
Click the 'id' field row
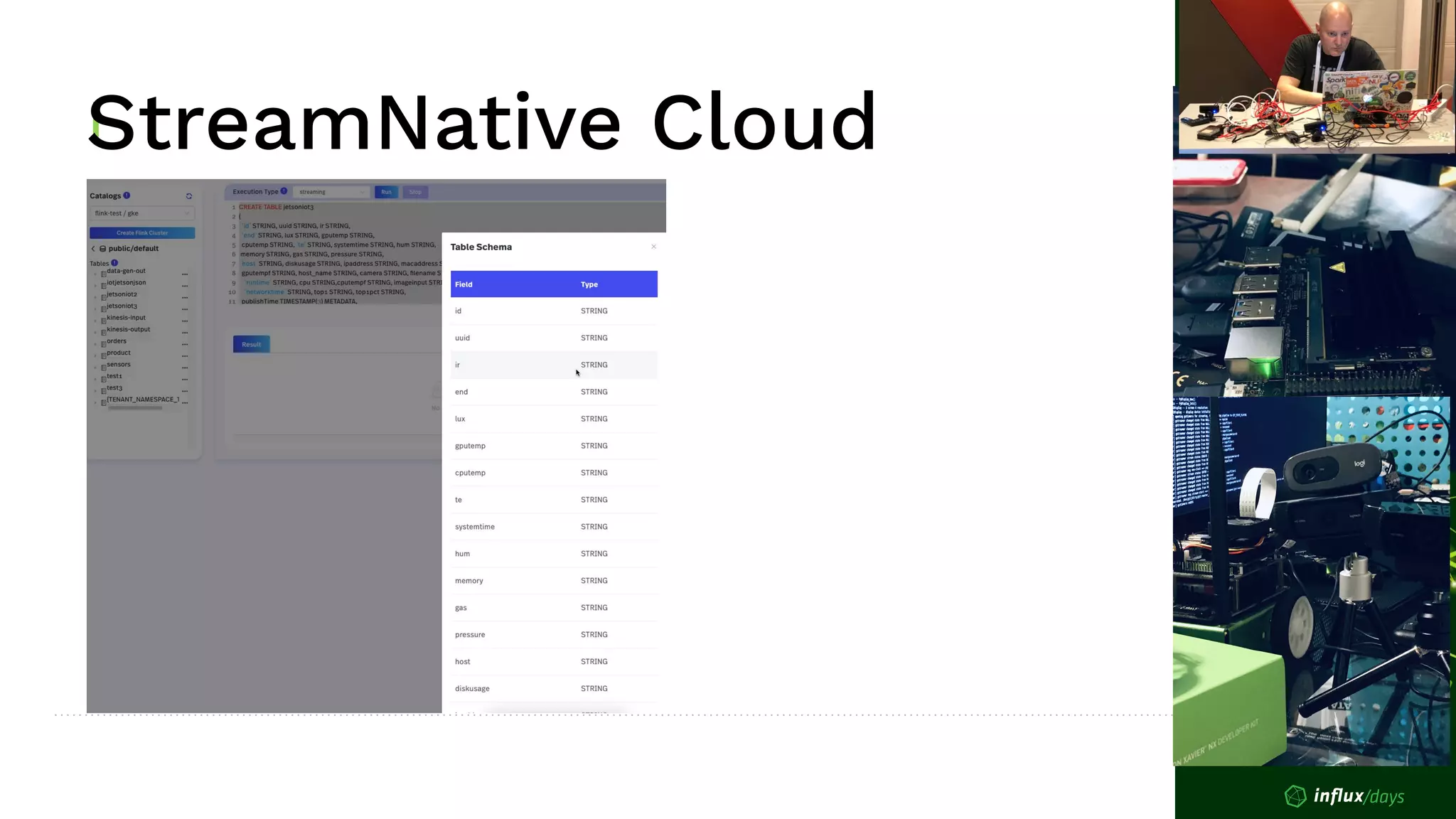554,311
